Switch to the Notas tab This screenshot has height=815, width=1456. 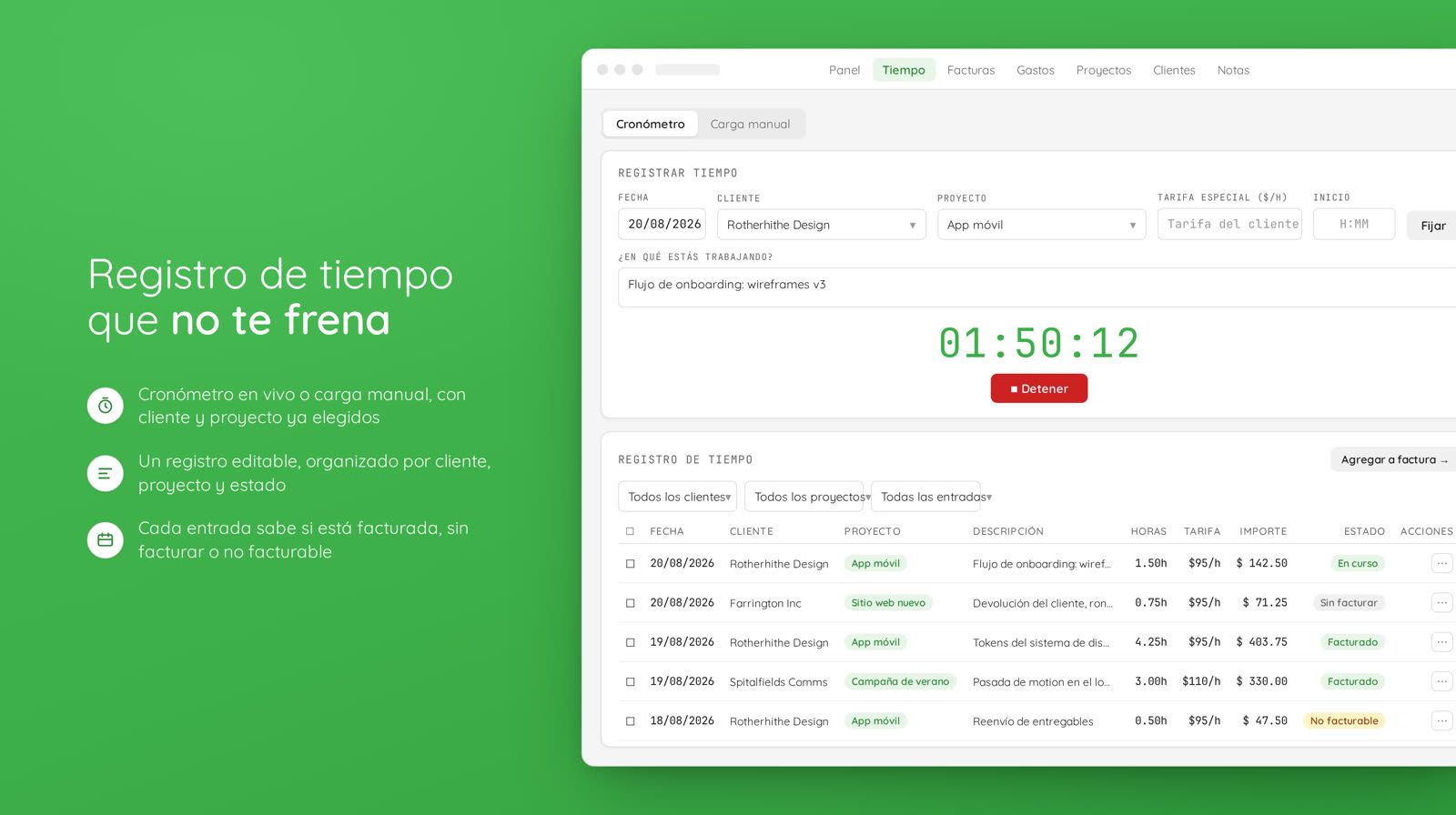pos(1233,70)
